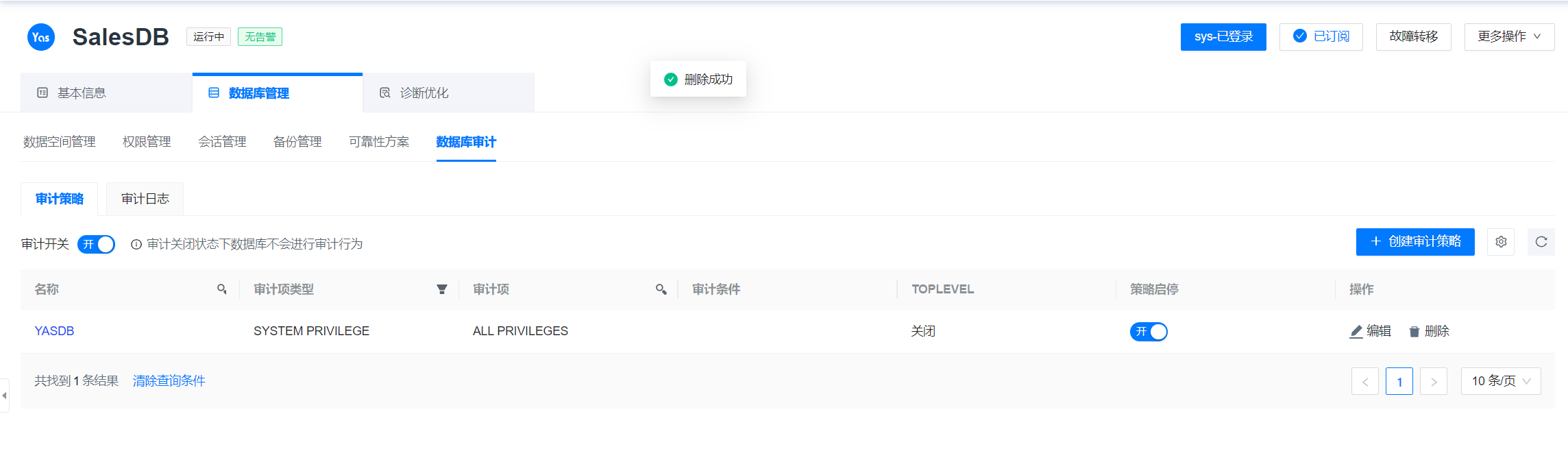Click the 创建审计策略 button
This screenshot has width=1568, height=449.
(1415, 242)
